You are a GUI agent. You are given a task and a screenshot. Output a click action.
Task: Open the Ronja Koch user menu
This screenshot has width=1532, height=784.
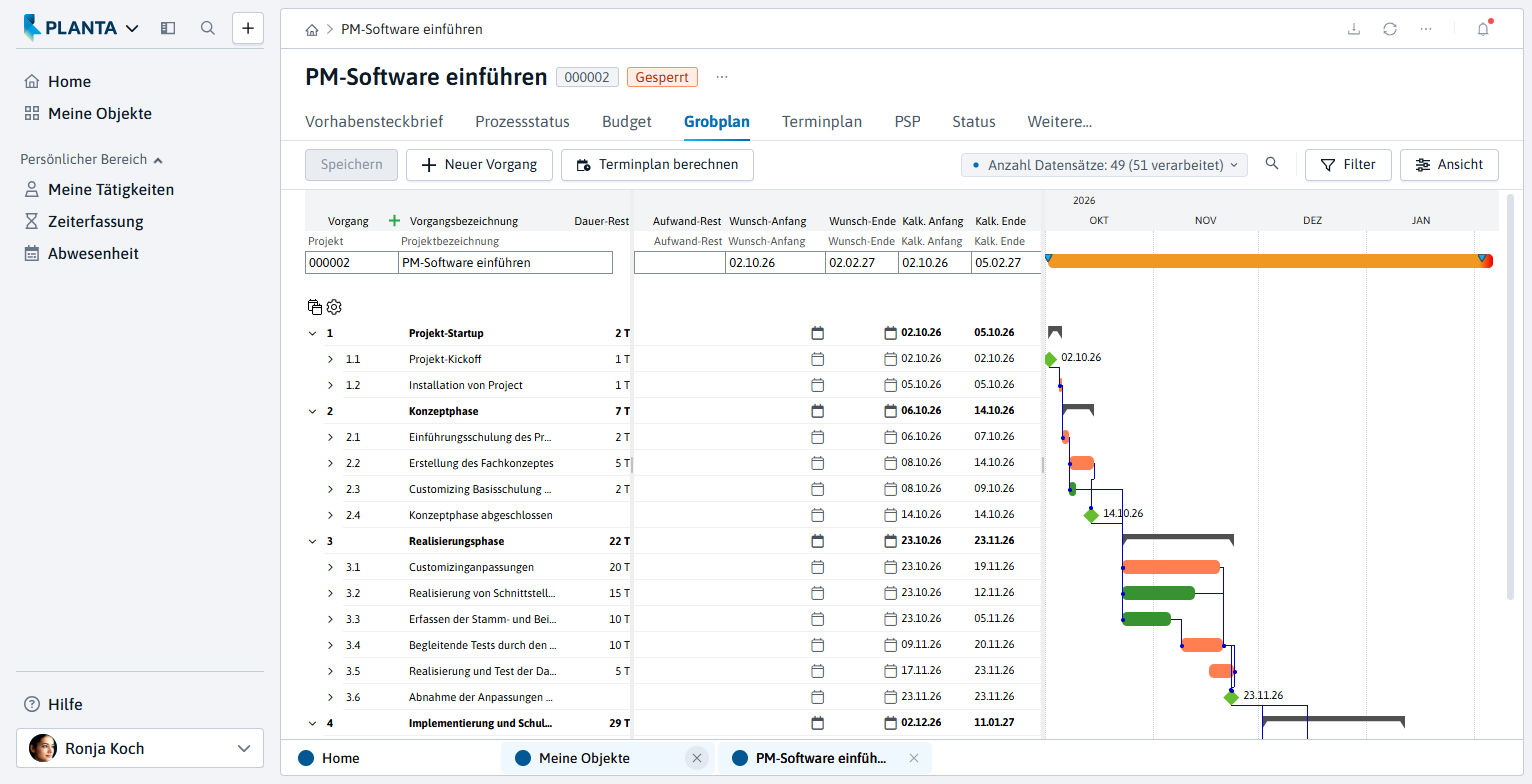140,748
